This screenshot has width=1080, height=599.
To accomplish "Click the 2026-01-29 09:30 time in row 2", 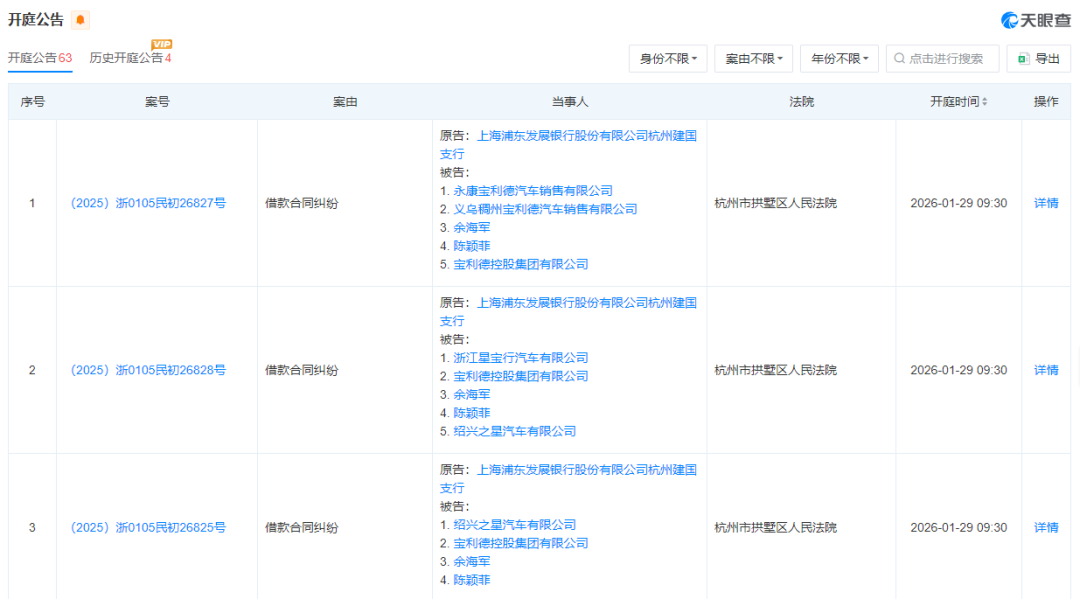I will coord(959,370).
